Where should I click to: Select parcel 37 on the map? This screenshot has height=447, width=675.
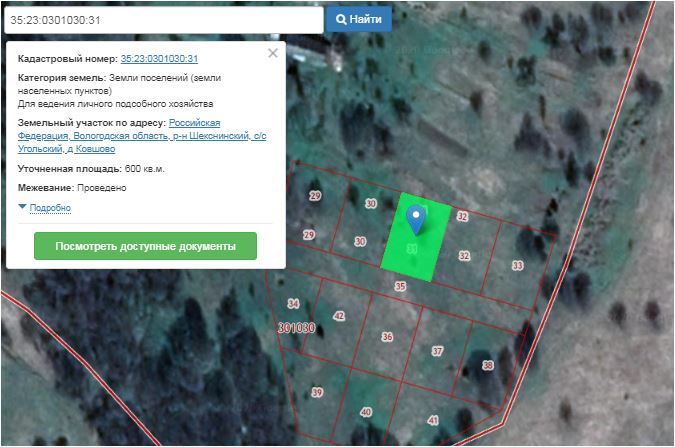click(x=437, y=351)
